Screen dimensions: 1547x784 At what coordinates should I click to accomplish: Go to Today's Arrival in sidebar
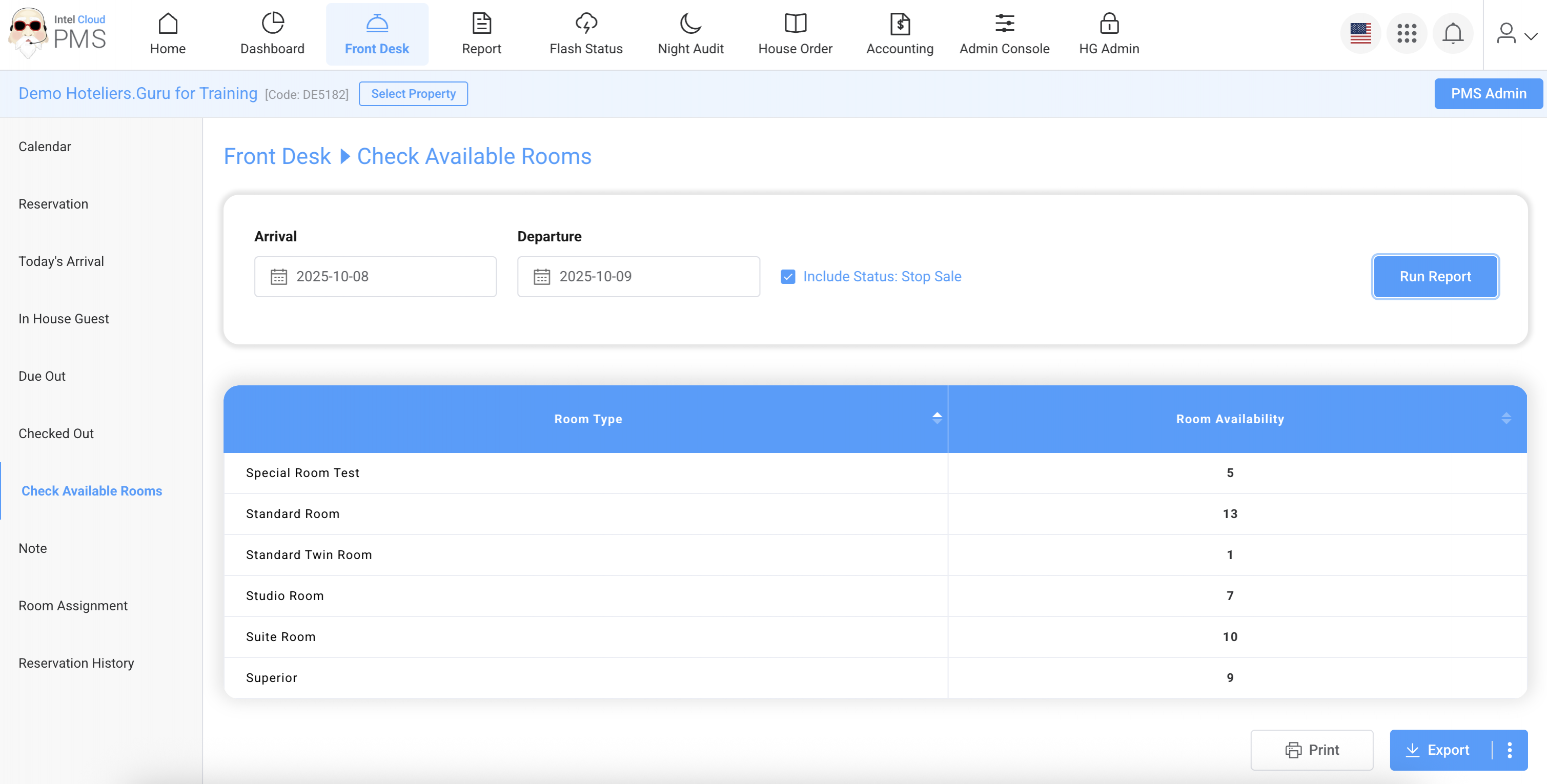tap(62, 261)
